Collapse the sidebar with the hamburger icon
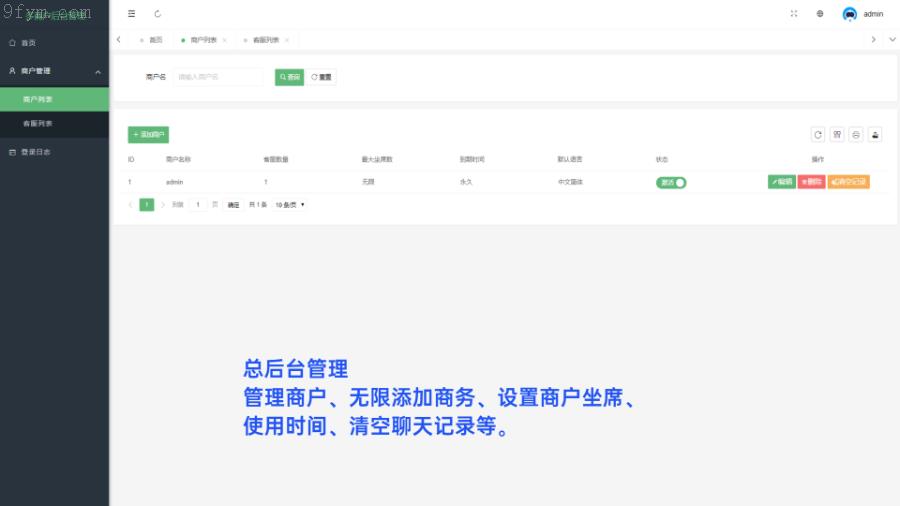Screen dimensions: 900x506 coord(132,14)
